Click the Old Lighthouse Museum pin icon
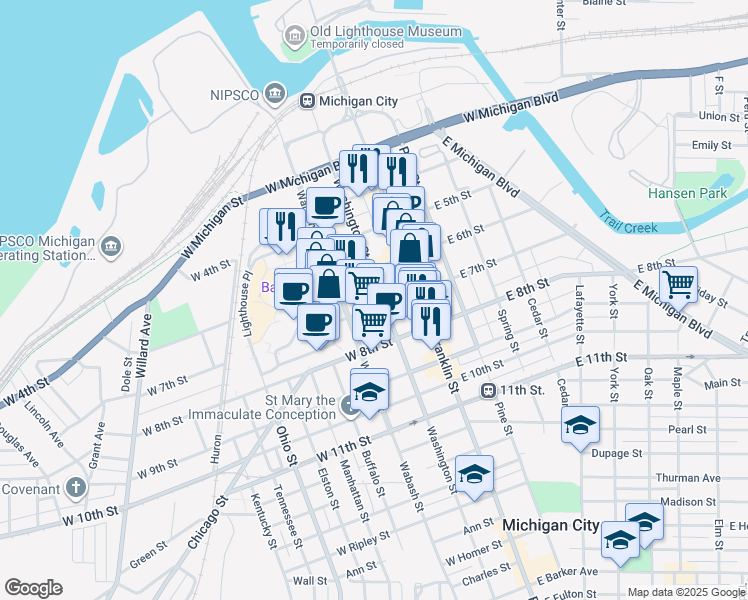 295,36
